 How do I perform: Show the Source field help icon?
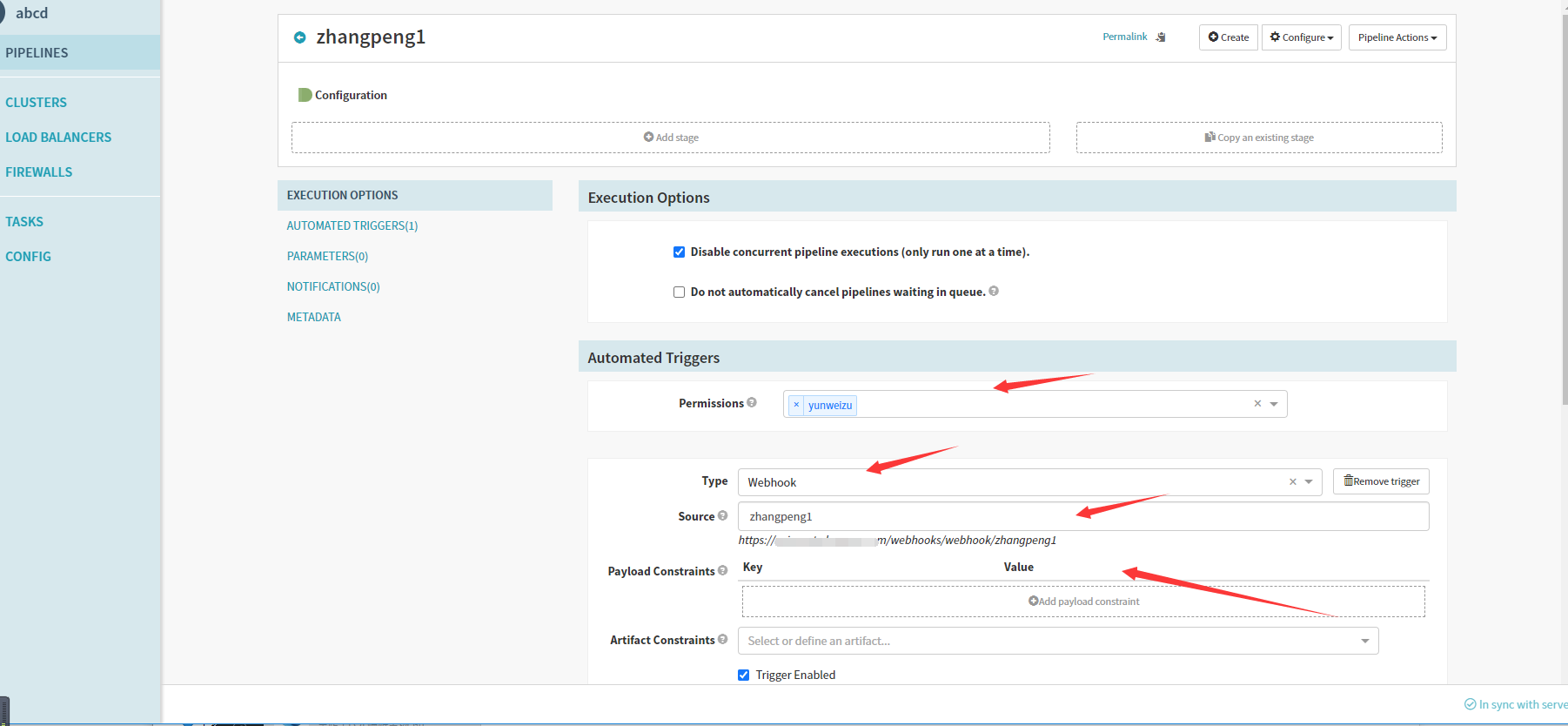click(722, 515)
